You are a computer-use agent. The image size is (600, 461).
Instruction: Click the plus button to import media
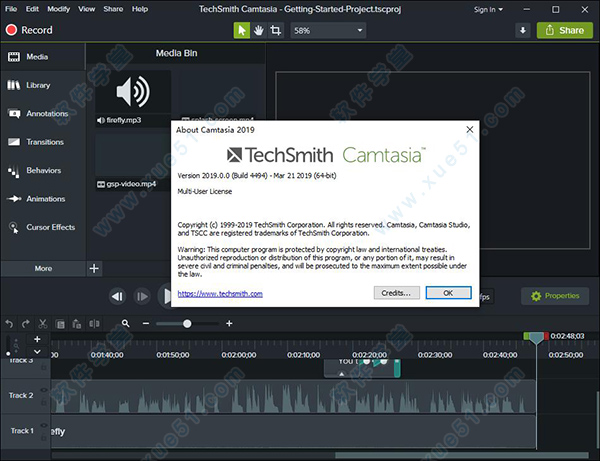point(94,269)
